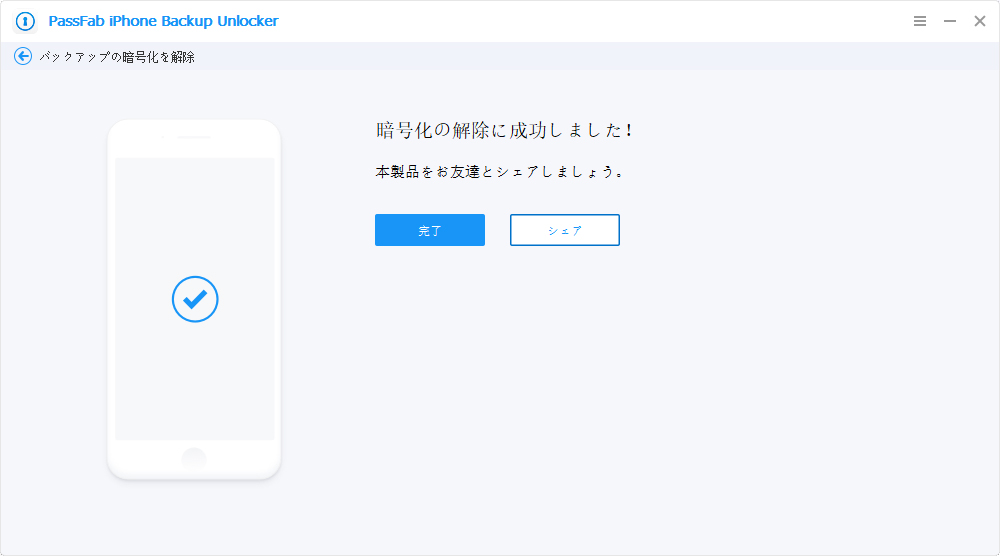The width and height of the screenshot is (1000, 556).
Task: Click the blue checkmark circle icon
Action: [195, 299]
